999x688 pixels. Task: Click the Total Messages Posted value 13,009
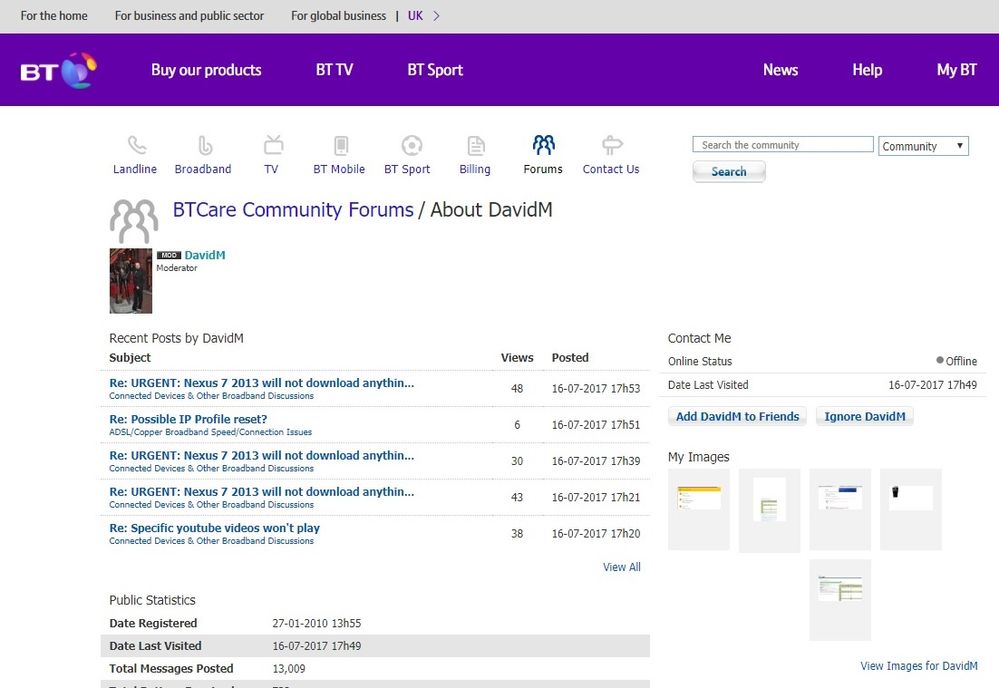tap(289, 669)
